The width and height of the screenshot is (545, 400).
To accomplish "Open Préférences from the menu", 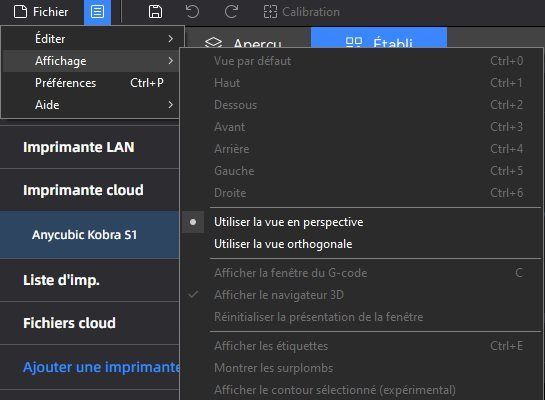I will tap(91, 83).
